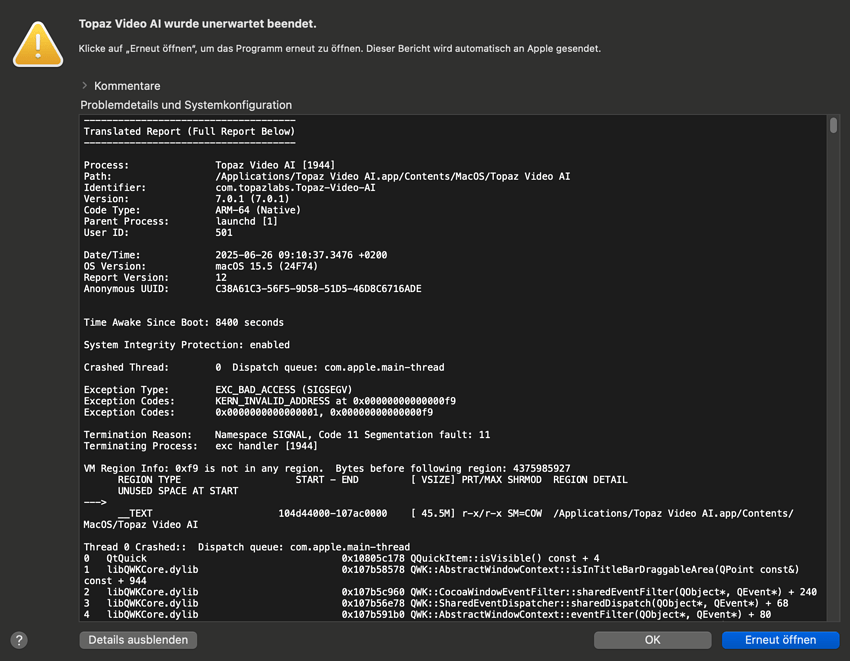Click Report Version value '12'
Viewport: 850px width, 661px height.
tap(221, 278)
